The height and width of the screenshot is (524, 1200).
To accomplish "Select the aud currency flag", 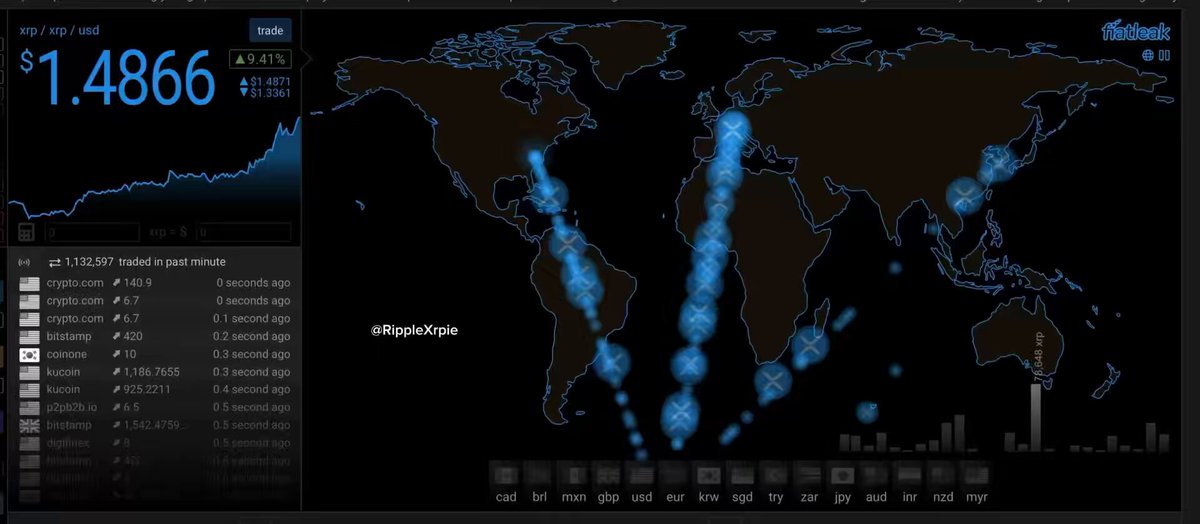I will pyautogui.click(x=876, y=475).
